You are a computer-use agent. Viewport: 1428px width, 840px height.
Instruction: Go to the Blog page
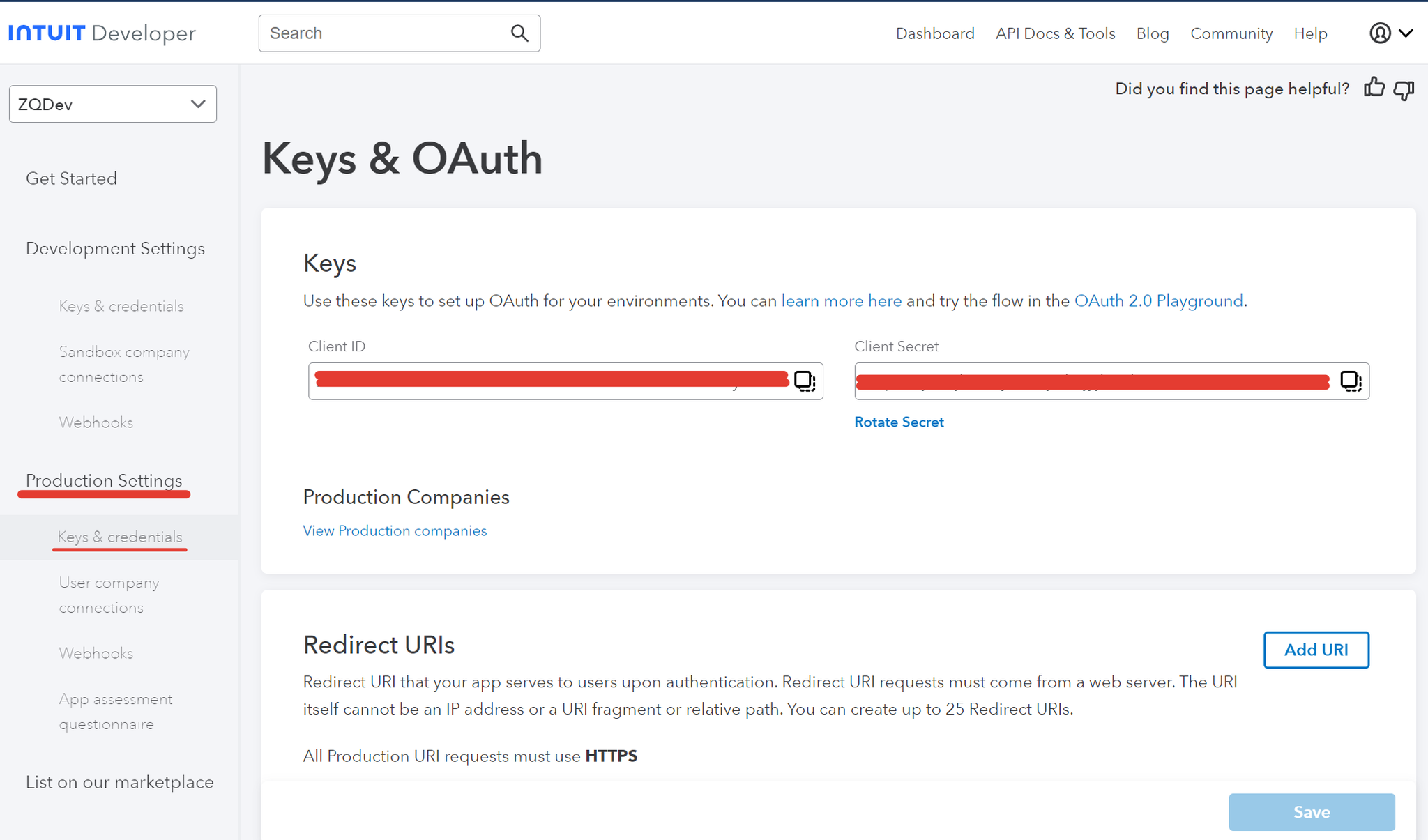click(x=1153, y=33)
